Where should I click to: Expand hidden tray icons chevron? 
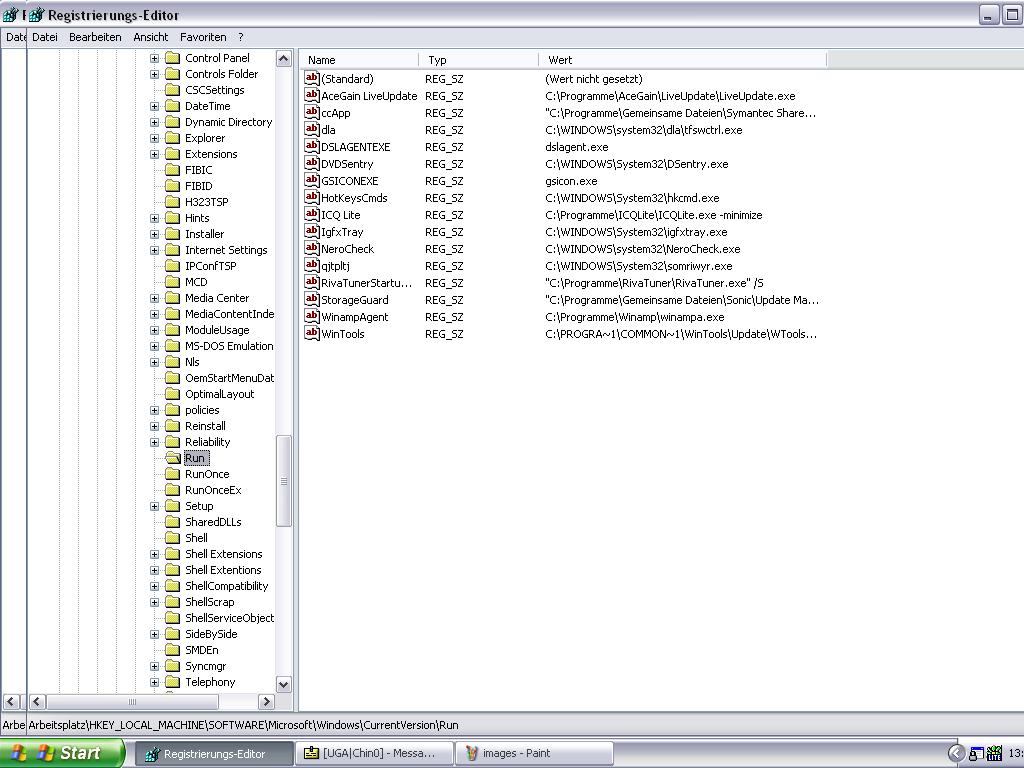pyautogui.click(x=956, y=754)
